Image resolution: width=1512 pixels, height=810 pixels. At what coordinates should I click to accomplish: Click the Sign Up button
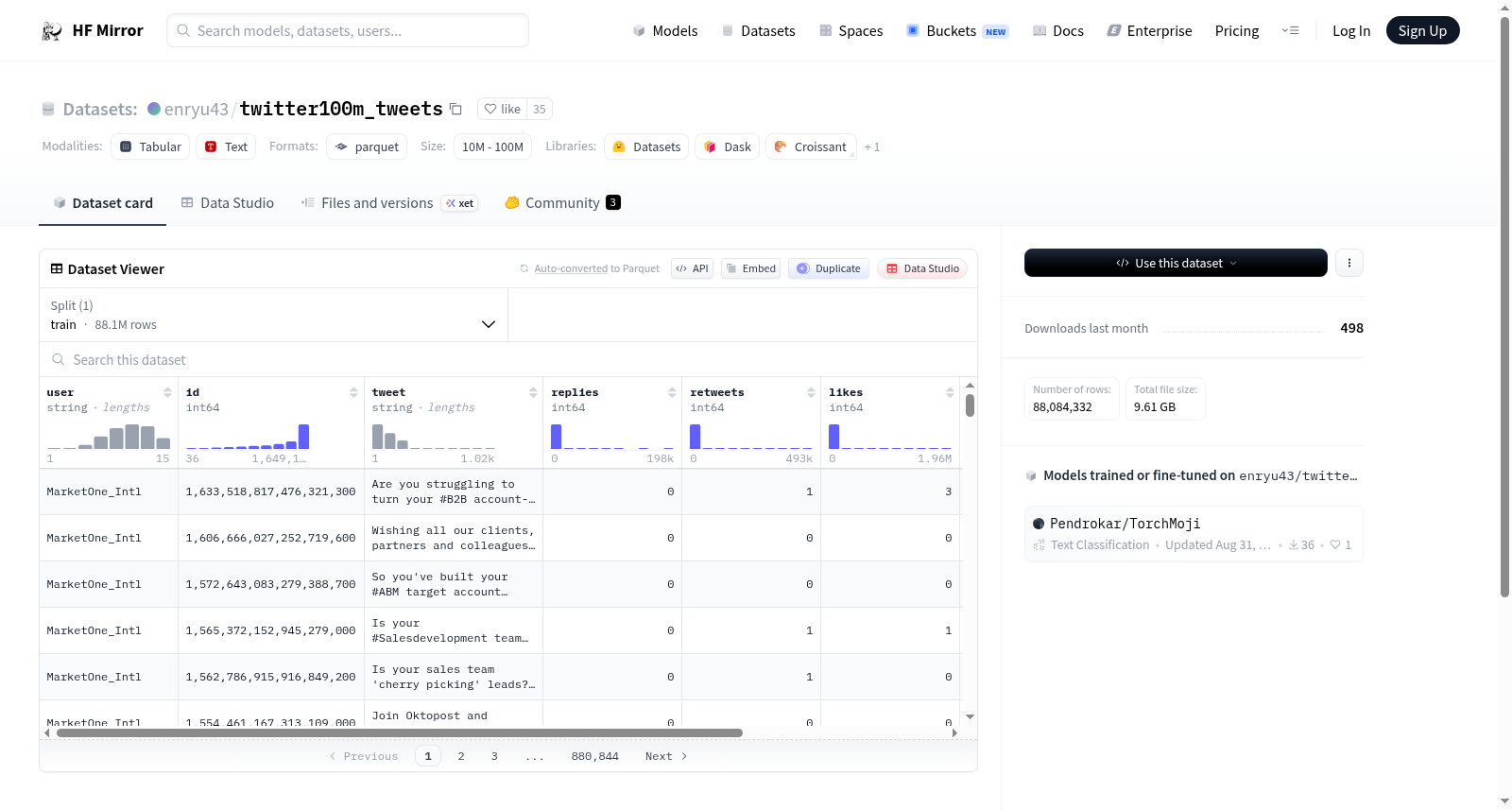[1423, 30]
